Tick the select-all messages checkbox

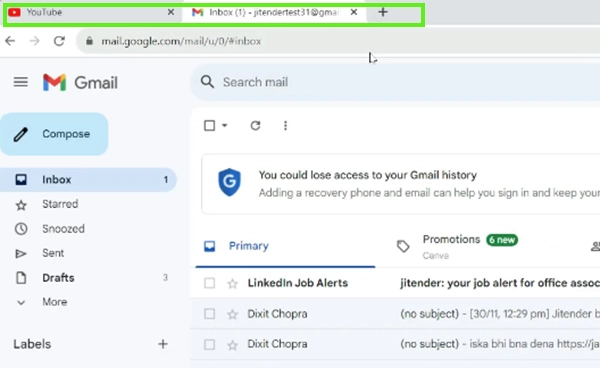209,125
